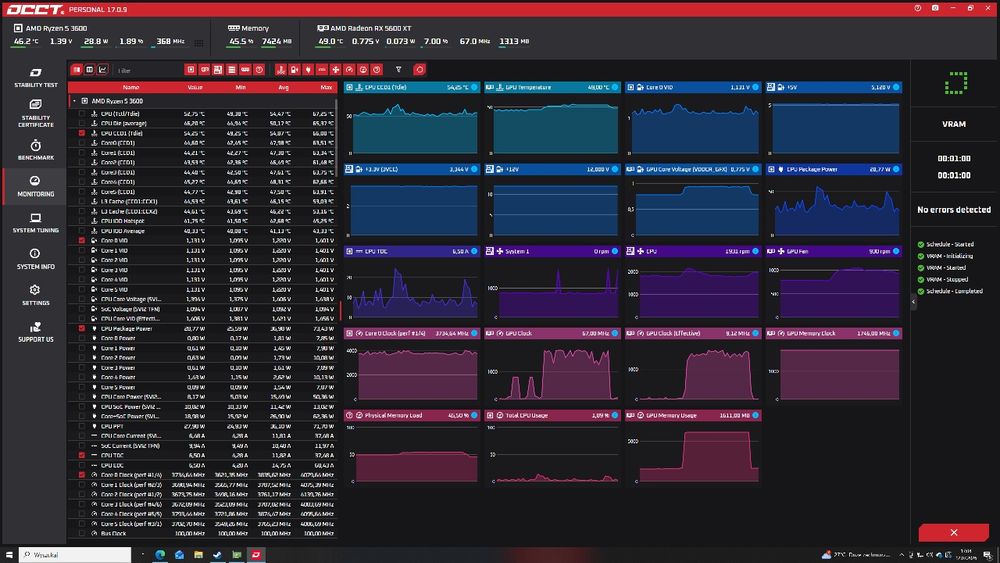Uncheck the CPU CCD1 (Tdie) sensor checkbox
This screenshot has width=1000, height=563.
(x=82, y=133)
